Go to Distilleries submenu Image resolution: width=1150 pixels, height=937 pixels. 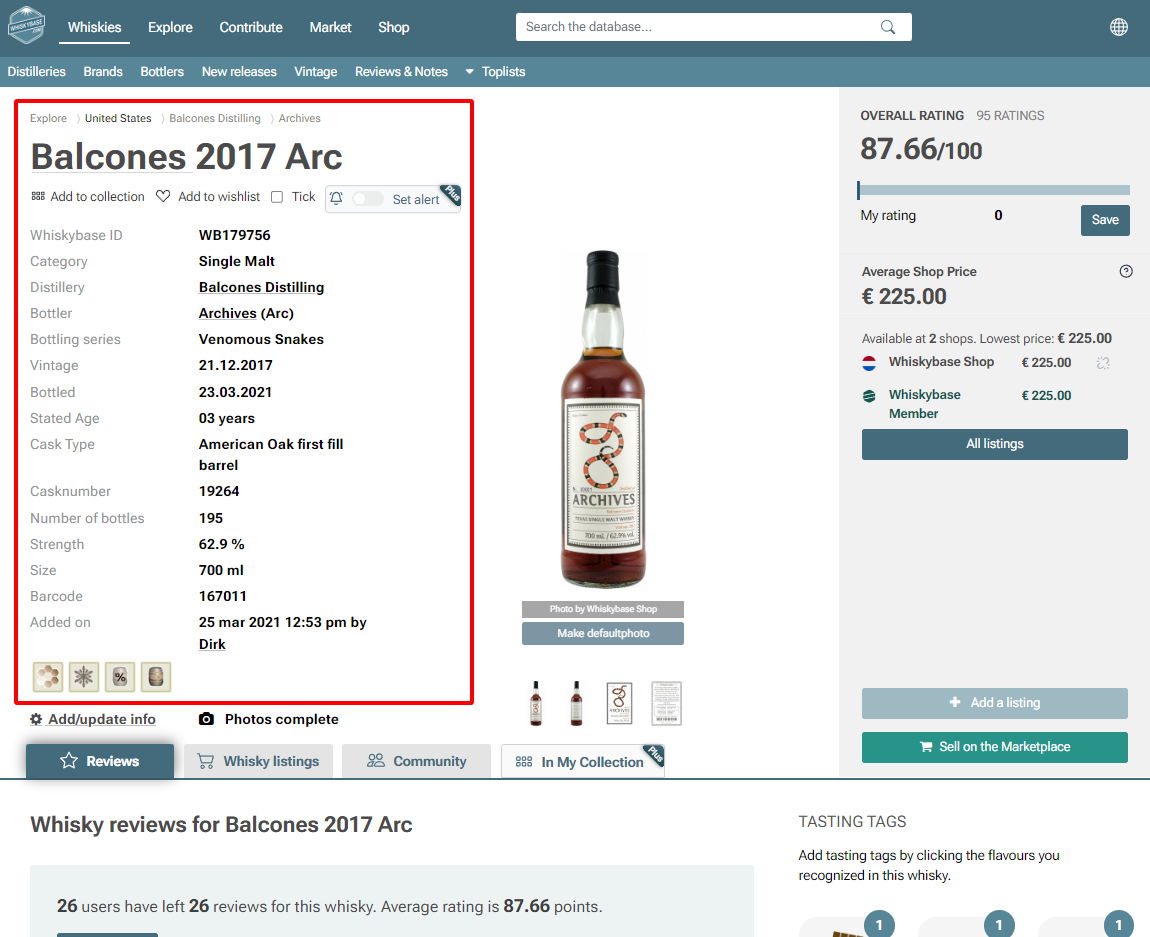click(37, 72)
